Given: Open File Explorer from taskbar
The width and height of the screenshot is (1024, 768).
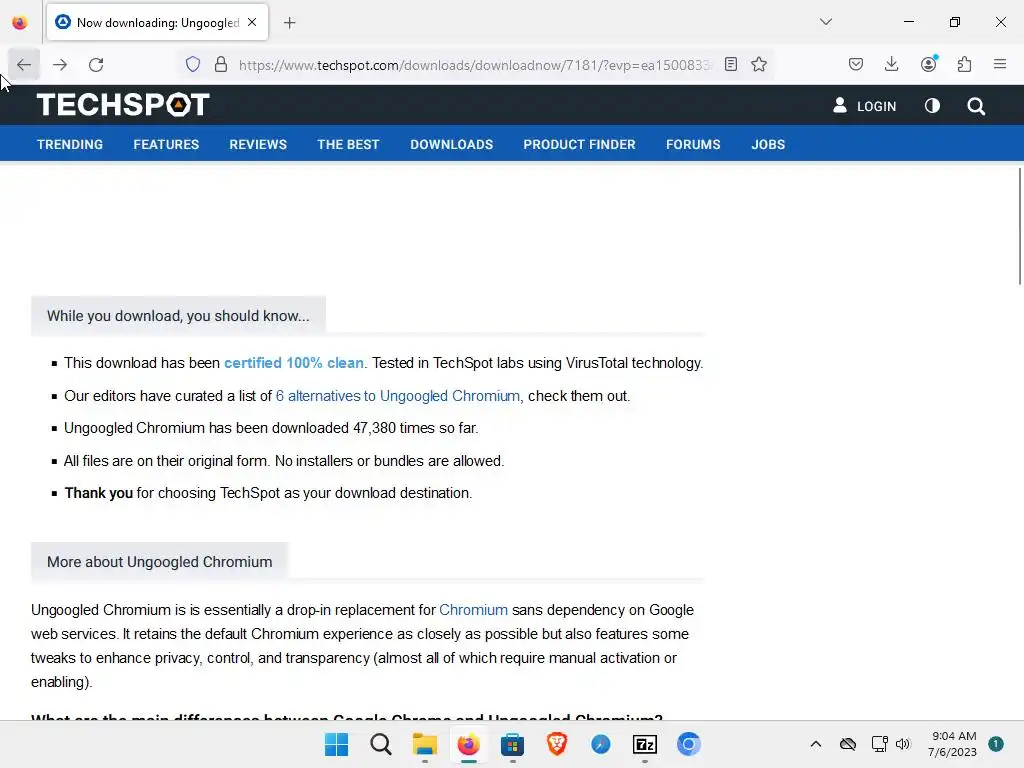Looking at the screenshot, I should coord(424,744).
